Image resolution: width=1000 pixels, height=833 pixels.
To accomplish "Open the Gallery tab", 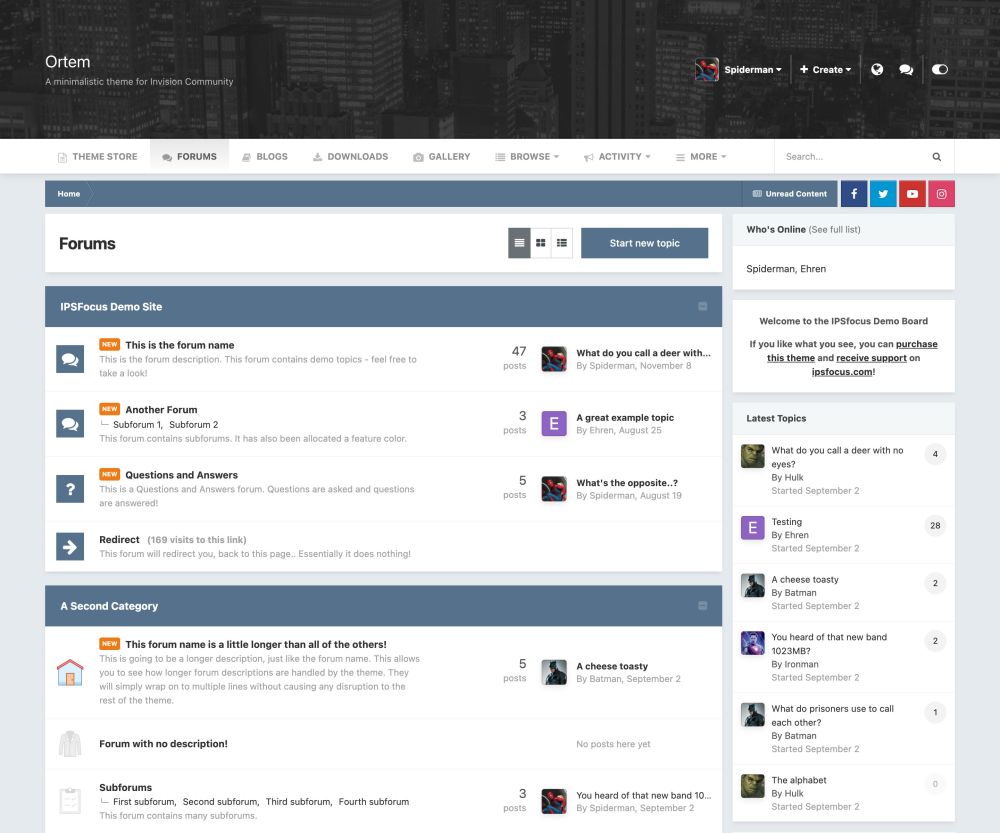I will click(x=441, y=156).
